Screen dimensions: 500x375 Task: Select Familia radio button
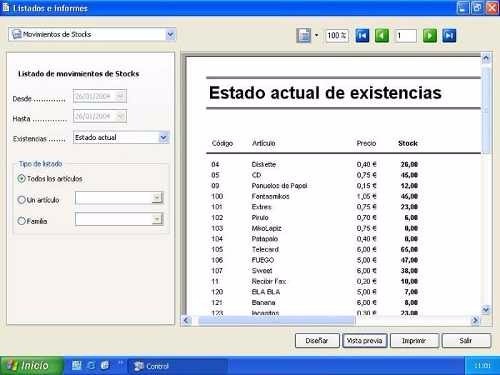pos(21,221)
